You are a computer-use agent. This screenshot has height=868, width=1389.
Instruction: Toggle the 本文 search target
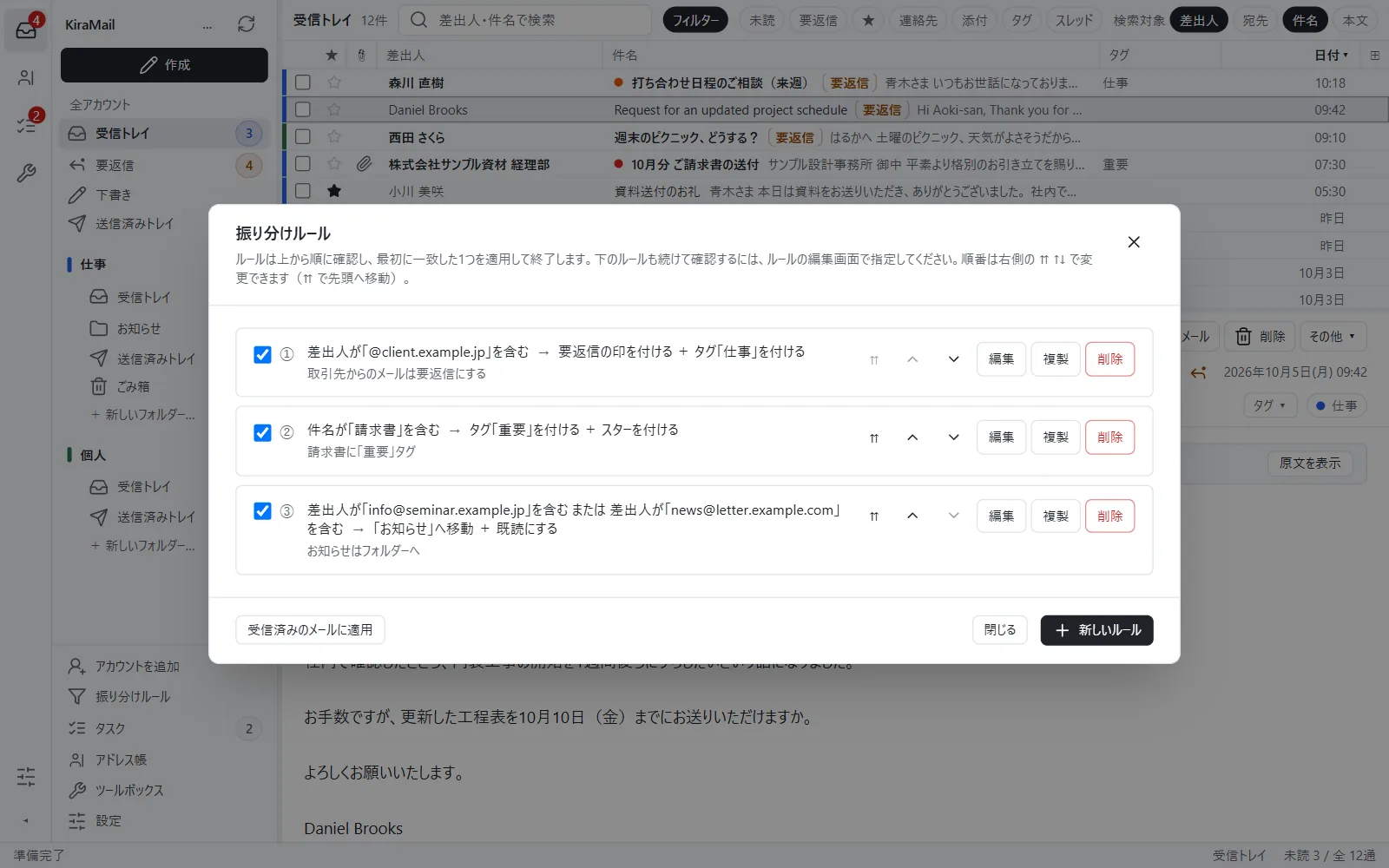point(1355,20)
